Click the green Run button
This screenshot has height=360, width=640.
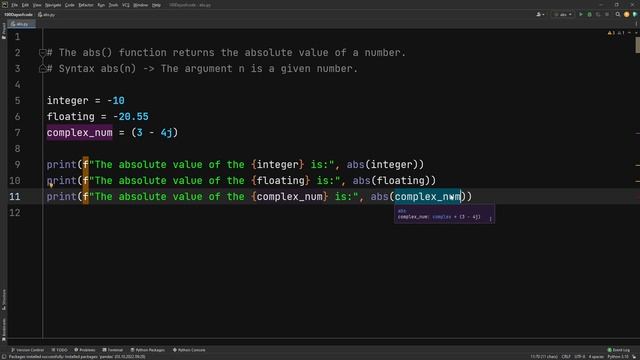[581, 15]
